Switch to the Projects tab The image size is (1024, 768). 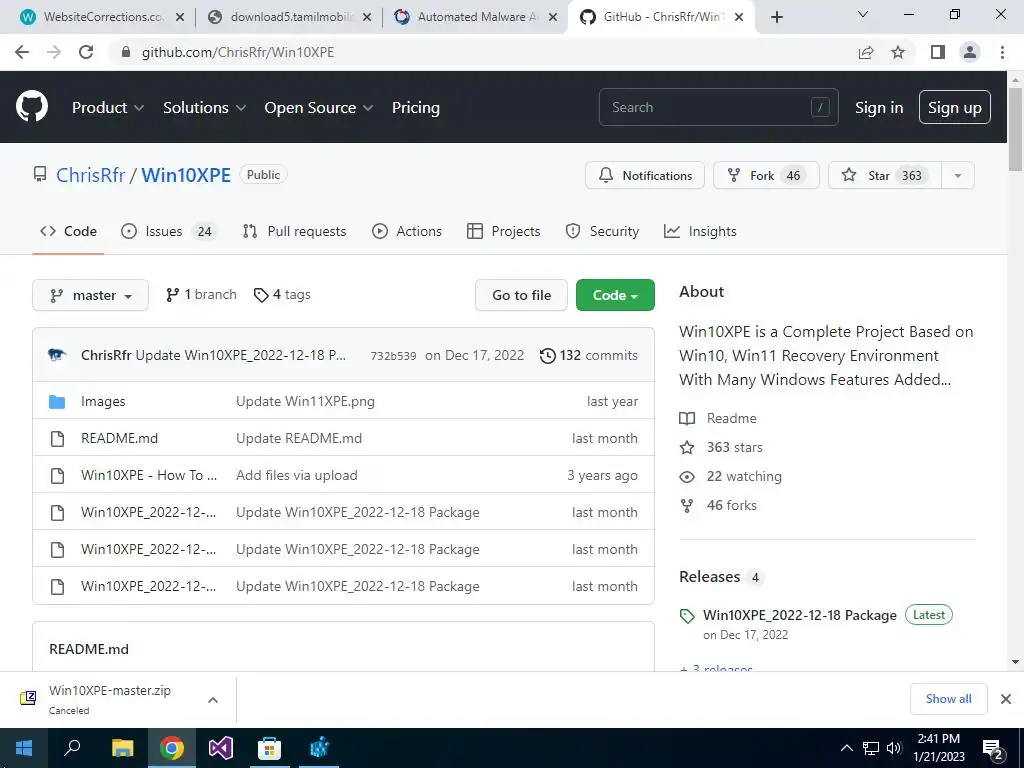[504, 231]
